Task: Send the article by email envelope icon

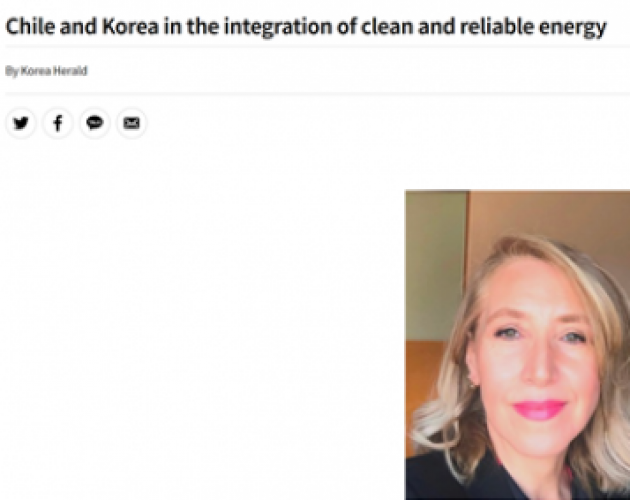Action: pyautogui.click(x=132, y=123)
